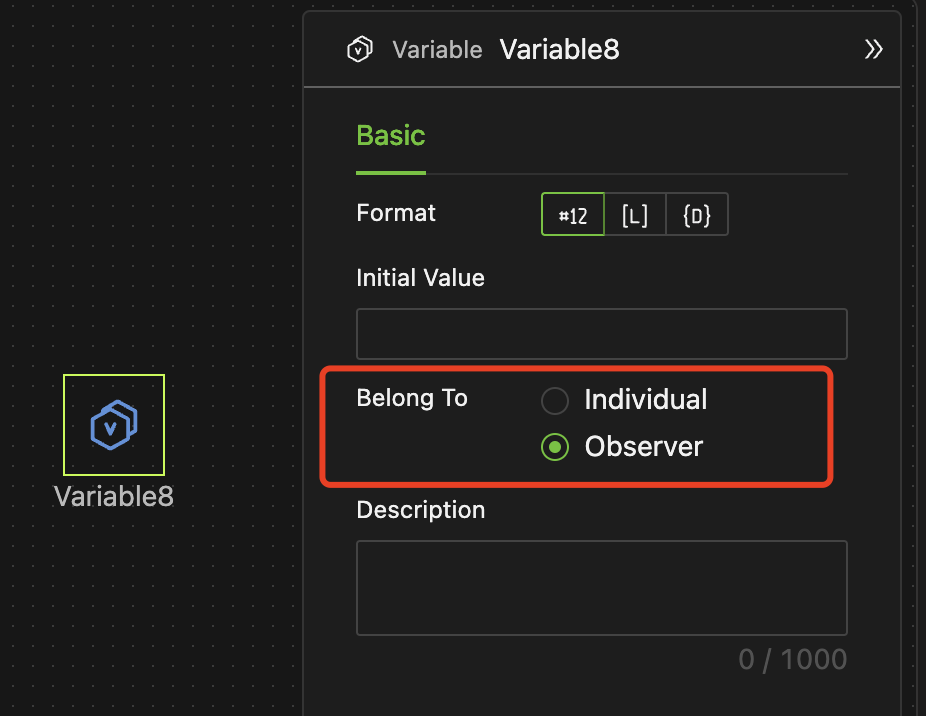Click the Variable type label in header
Image resolution: width=926 pixels, height=716 pixels.
pyautogui.click(x=437, y=50)
